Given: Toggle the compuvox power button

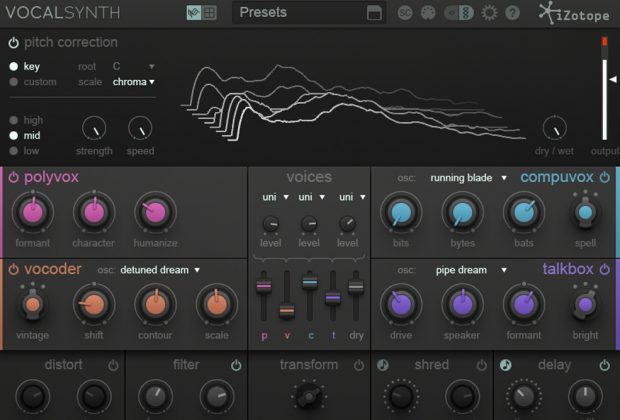Looking at the screenshot, I should [x=605, y=177].
